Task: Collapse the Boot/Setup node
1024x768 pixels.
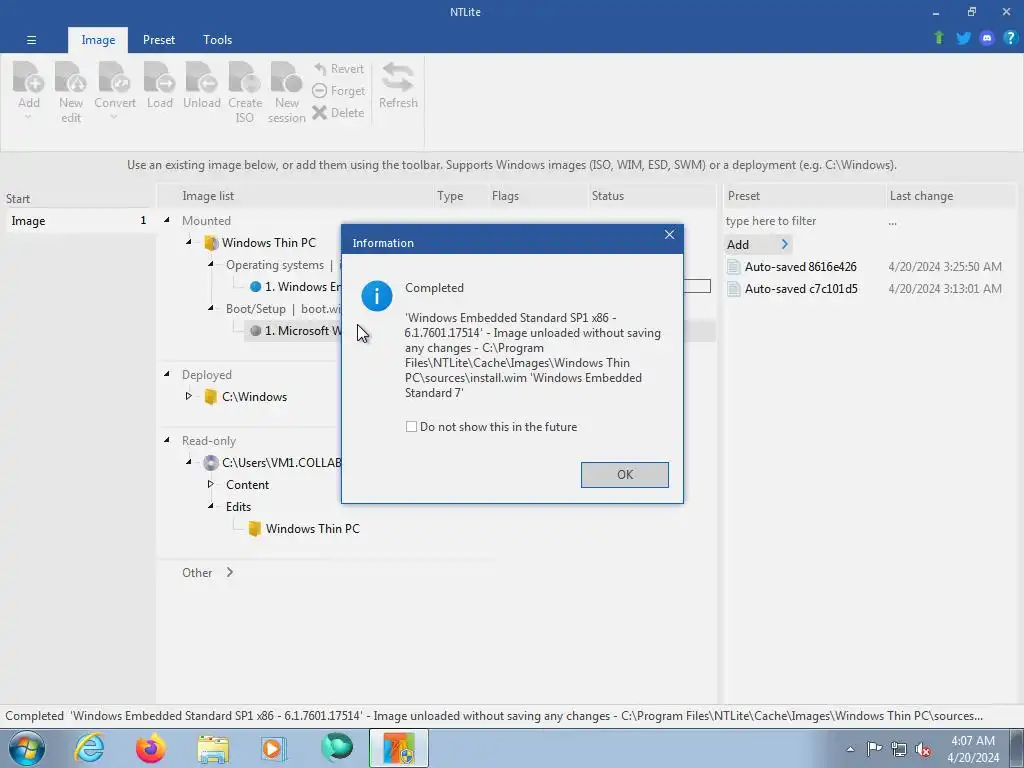Action: 210,308
